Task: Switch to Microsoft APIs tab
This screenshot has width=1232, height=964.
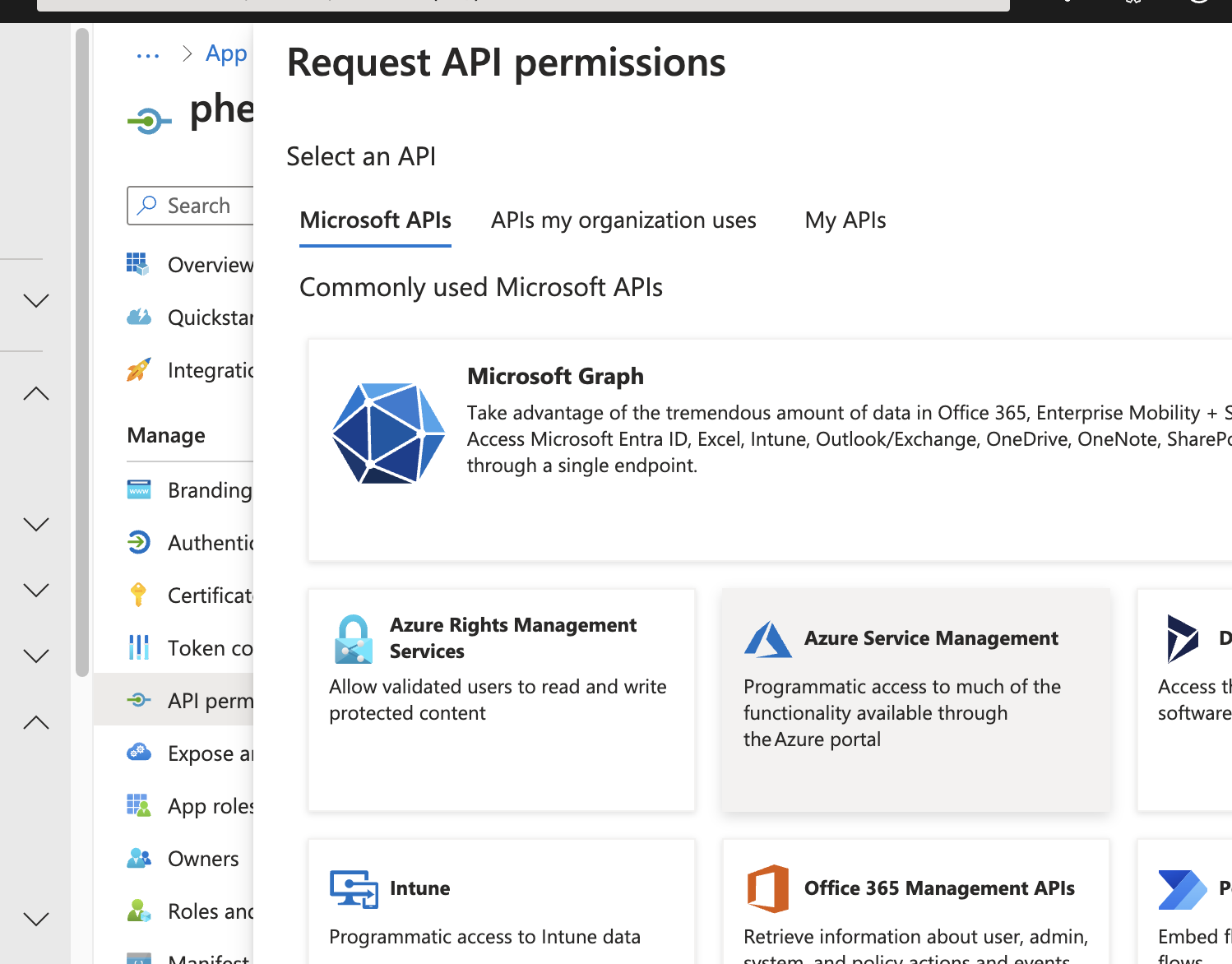Action: point(375,220)
